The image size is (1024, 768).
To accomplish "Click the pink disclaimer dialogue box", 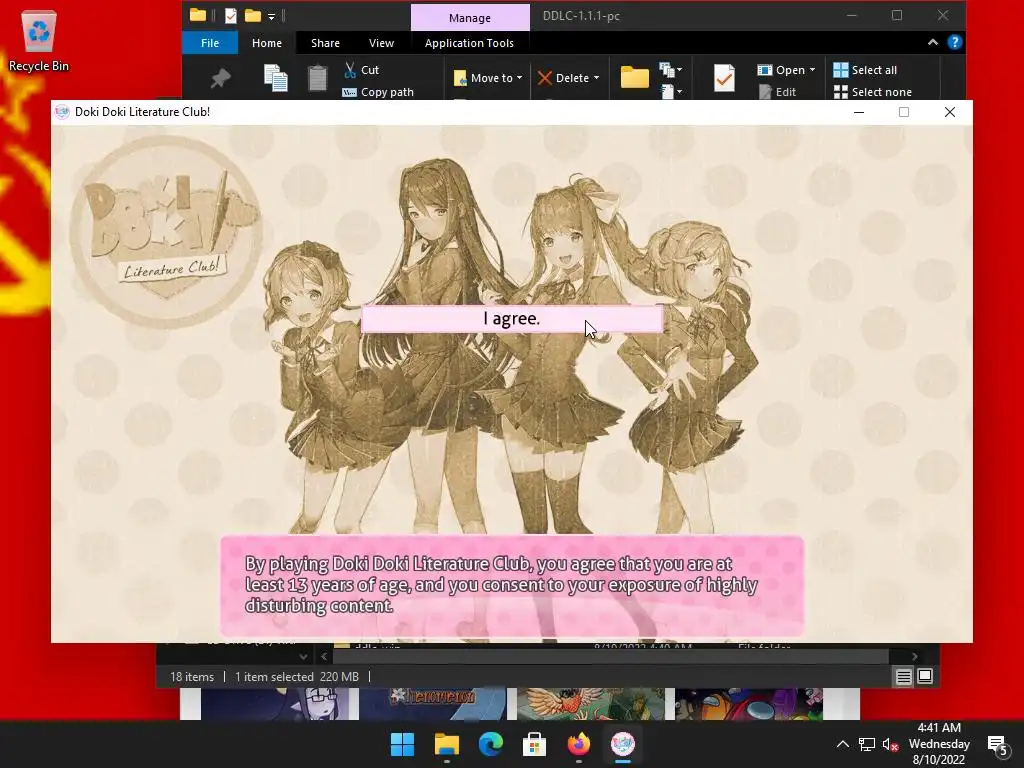I will point(512,586).
